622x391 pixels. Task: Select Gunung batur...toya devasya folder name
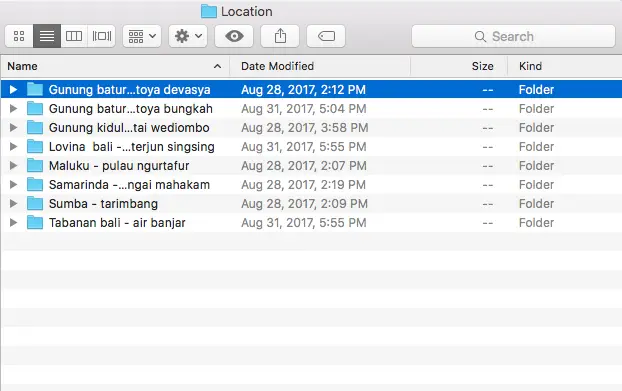[x=130, y=90]
